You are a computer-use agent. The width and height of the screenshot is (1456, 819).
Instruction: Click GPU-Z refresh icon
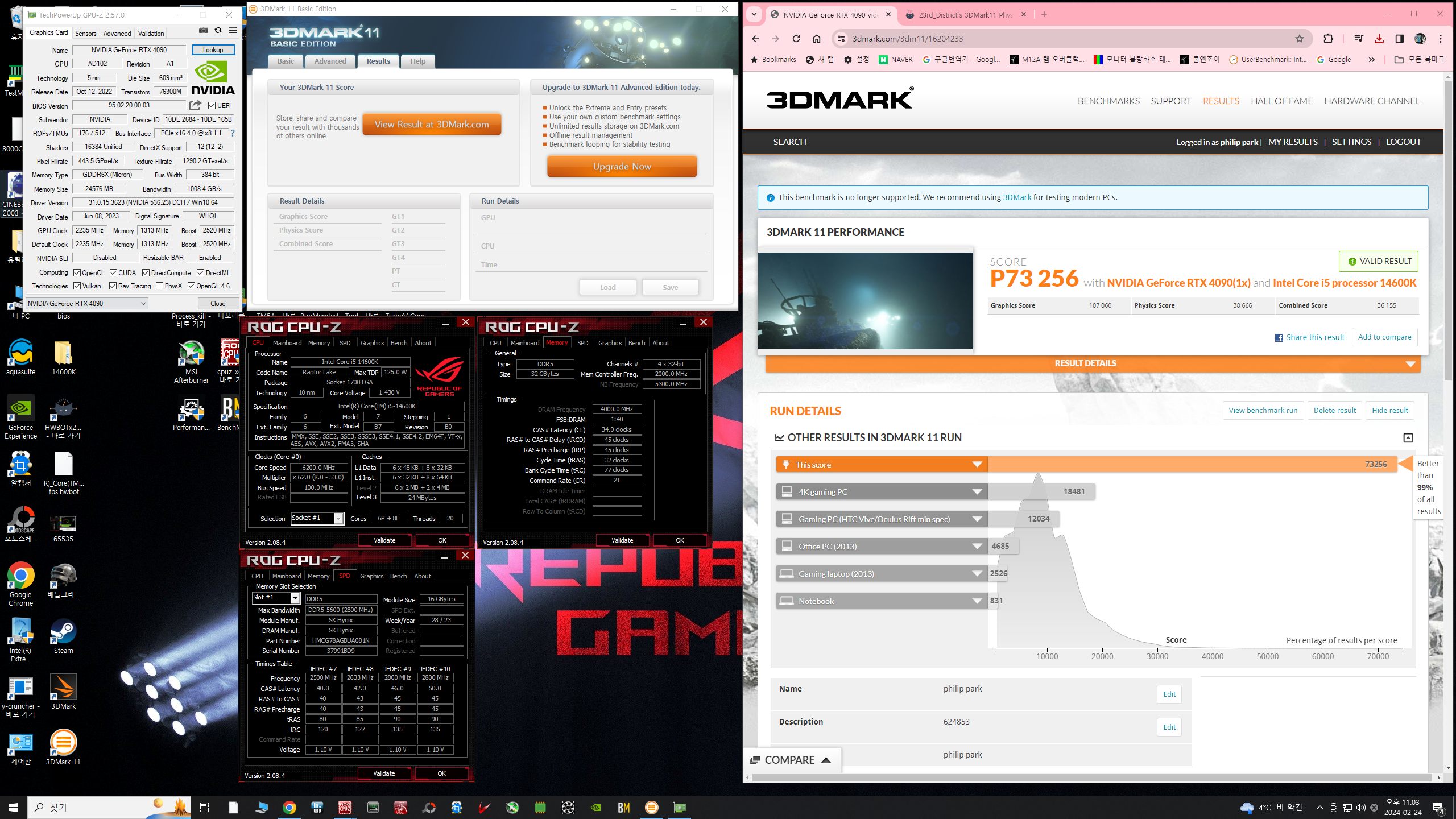(x=218, y=31)
